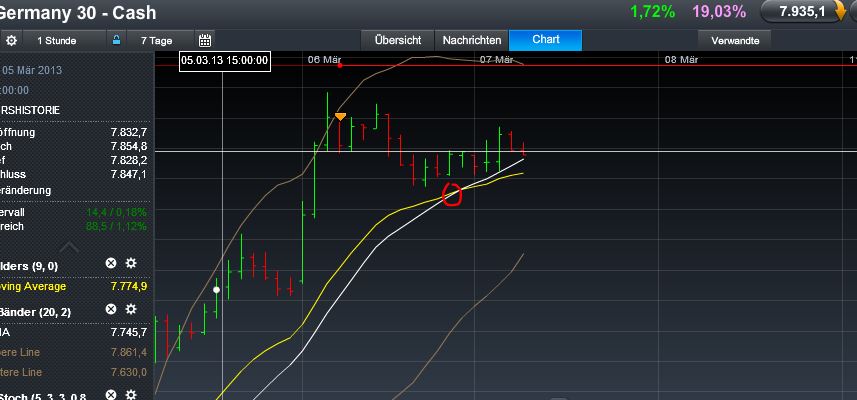Click the low value 7.828,2
Image resolution: width=857 pixels, height=400 pixels.
tap(128, 160)
